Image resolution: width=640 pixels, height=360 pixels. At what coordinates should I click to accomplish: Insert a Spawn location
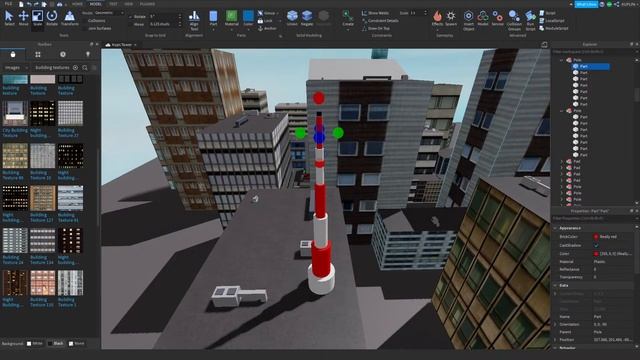[x=451, y=18]
